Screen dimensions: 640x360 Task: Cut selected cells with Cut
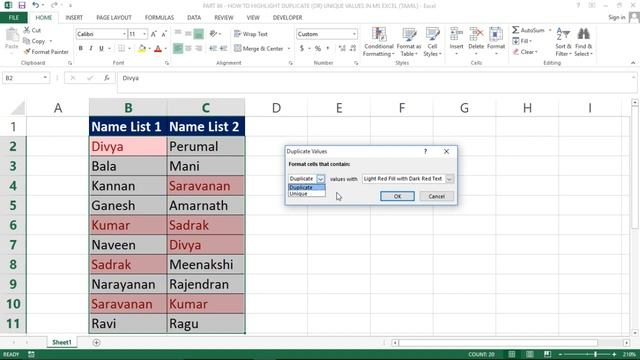pos(32,30)
